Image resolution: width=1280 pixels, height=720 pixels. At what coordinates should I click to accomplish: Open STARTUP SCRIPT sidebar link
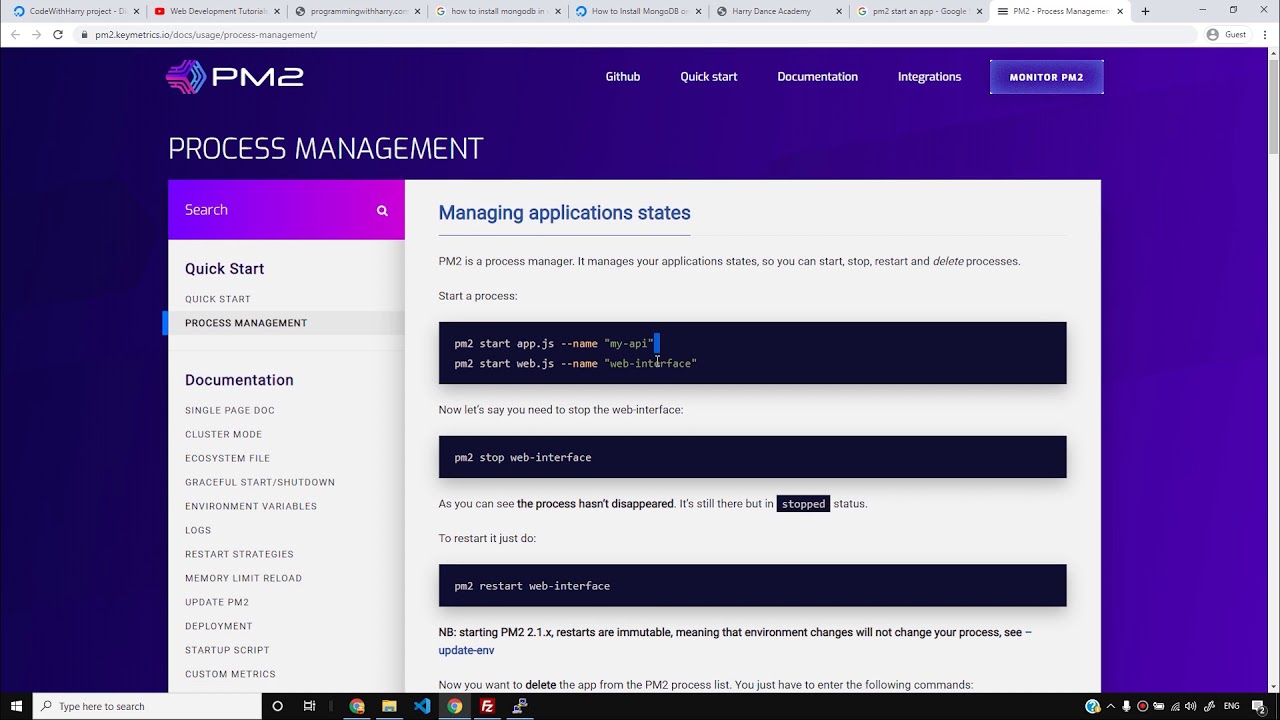pyautogui.click(x=227, y=650)
